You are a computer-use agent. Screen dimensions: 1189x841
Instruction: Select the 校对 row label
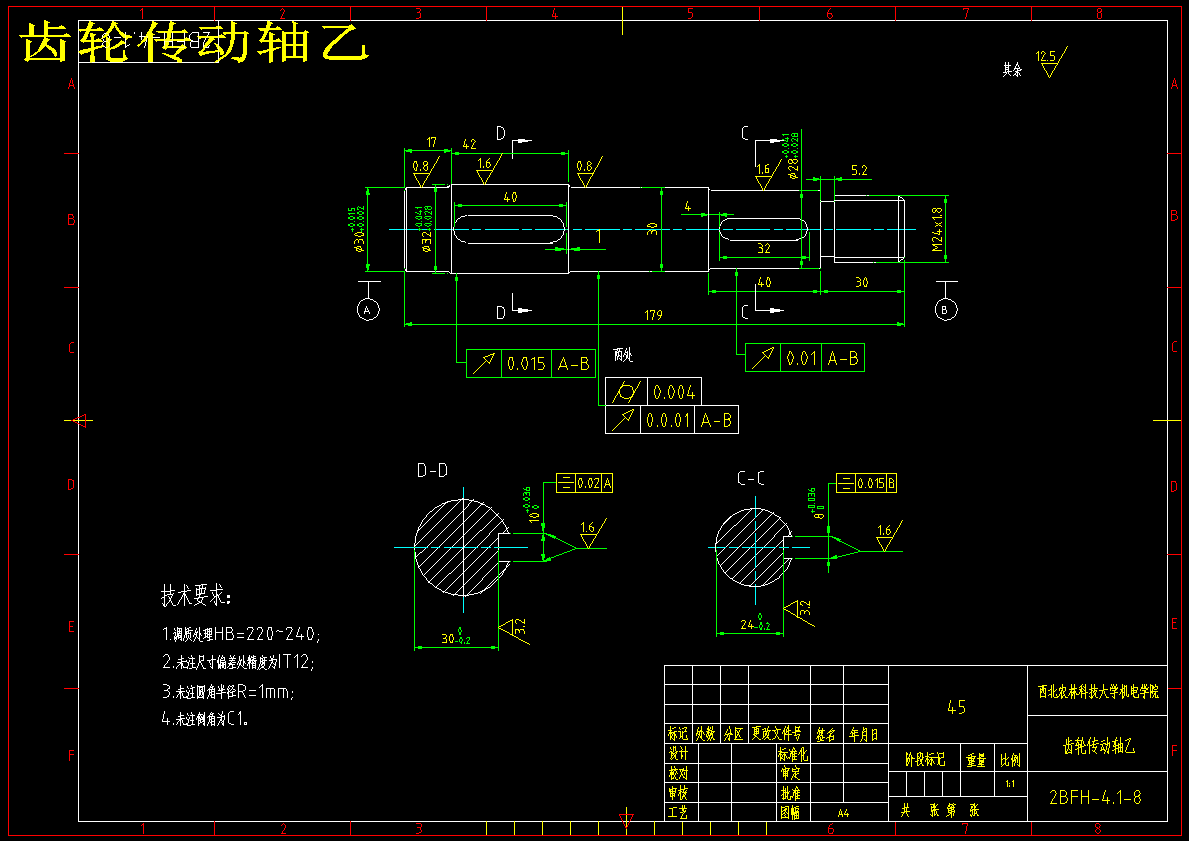[x=678, y=774]
